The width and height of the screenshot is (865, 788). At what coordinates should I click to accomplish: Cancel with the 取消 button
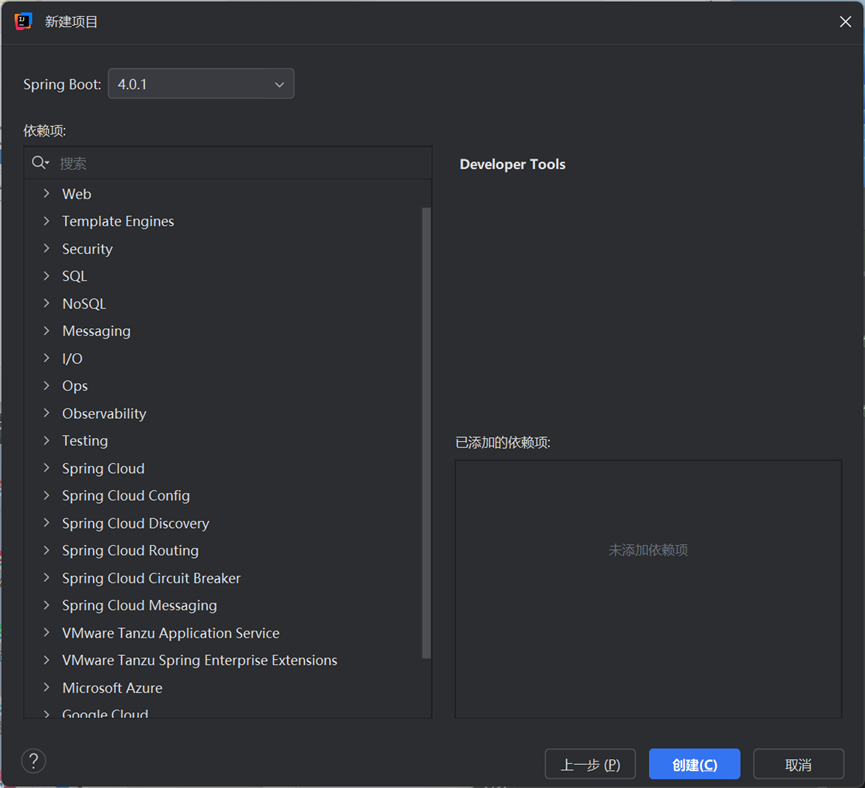(x=798, y=764)
